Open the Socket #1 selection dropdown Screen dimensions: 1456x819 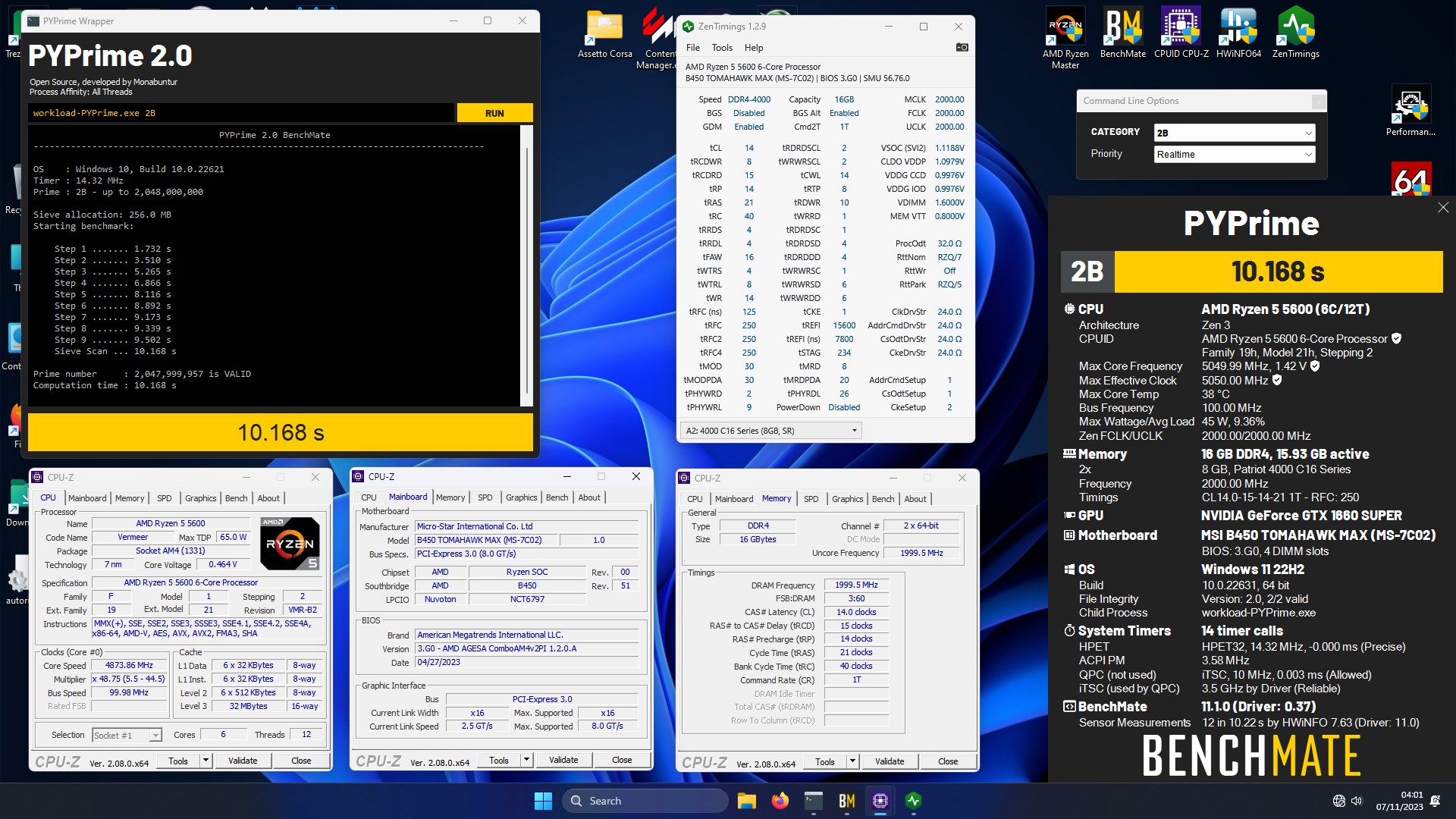pyautogui.click(x=127, y=735)
